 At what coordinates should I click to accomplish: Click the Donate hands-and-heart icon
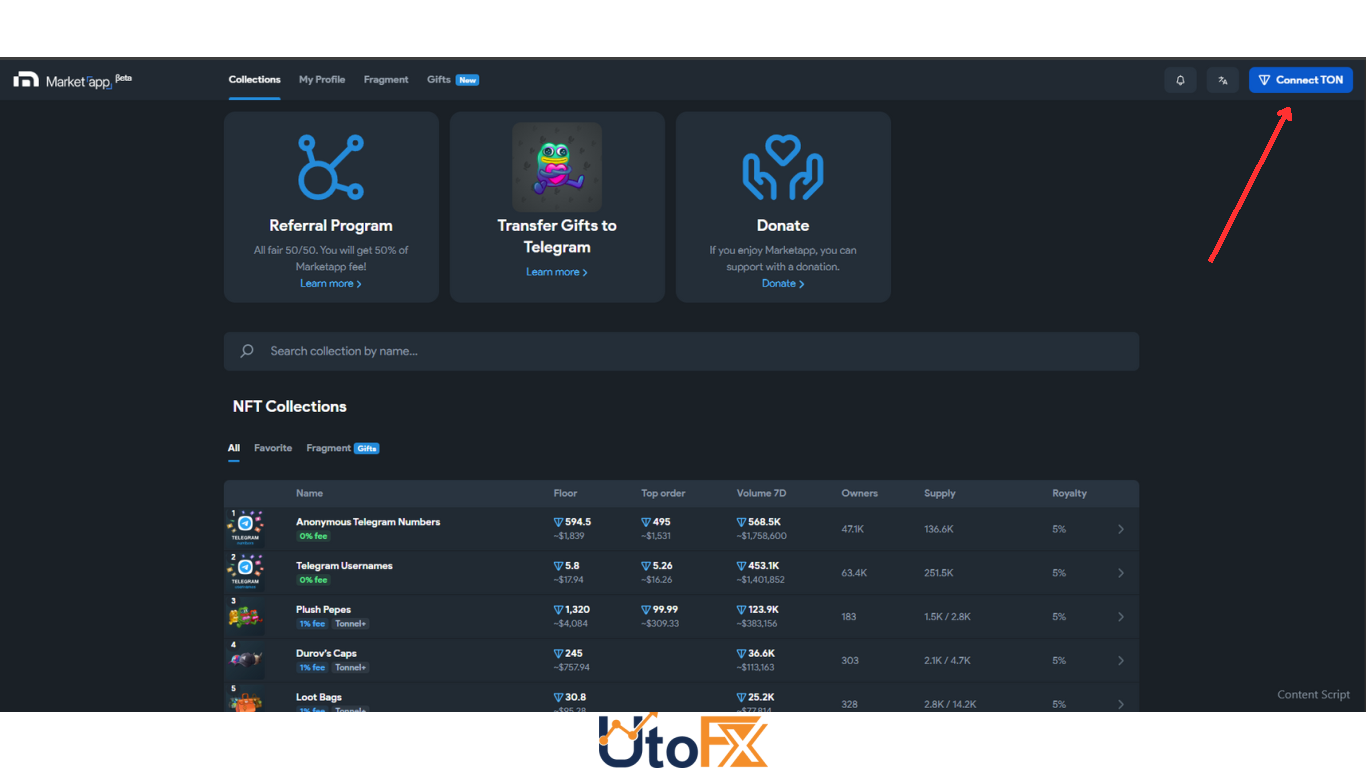click(783, 166)
